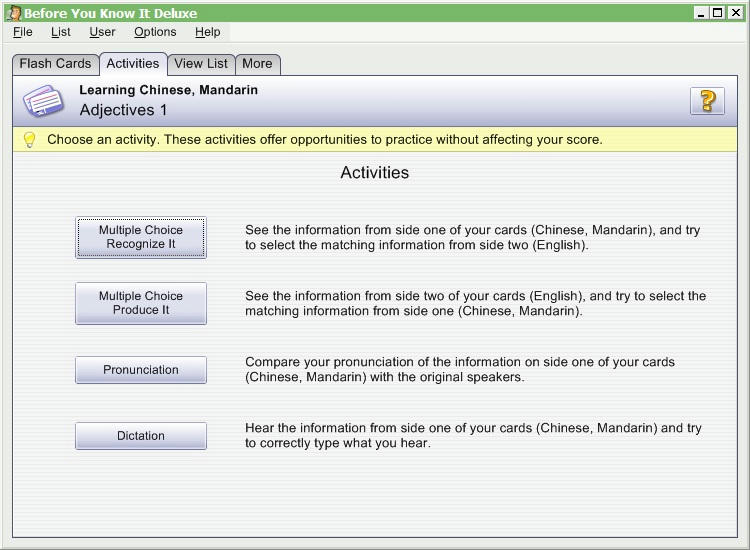The height and width of the screenshot is (550, 750).
Task: Click 'Learning Chinese, Mandarin' heading text
Action: coord(168,90)
